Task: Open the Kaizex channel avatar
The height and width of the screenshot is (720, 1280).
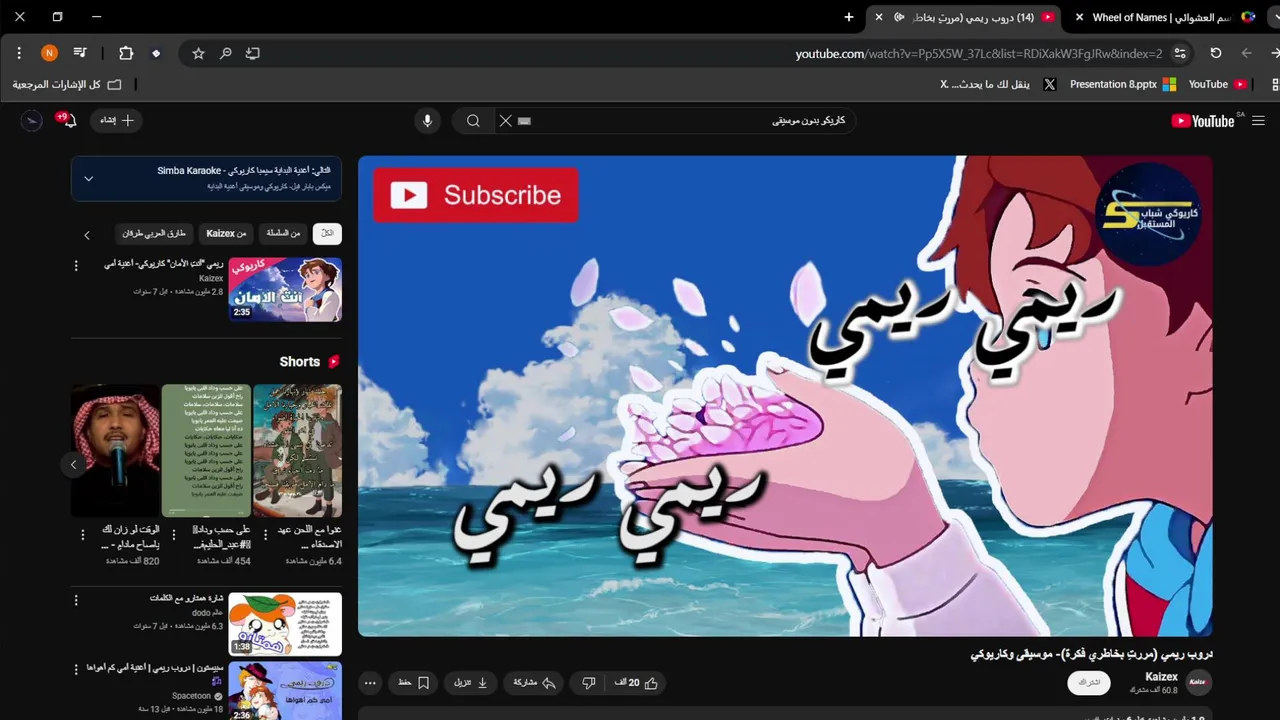Action: click(1198, 683)
